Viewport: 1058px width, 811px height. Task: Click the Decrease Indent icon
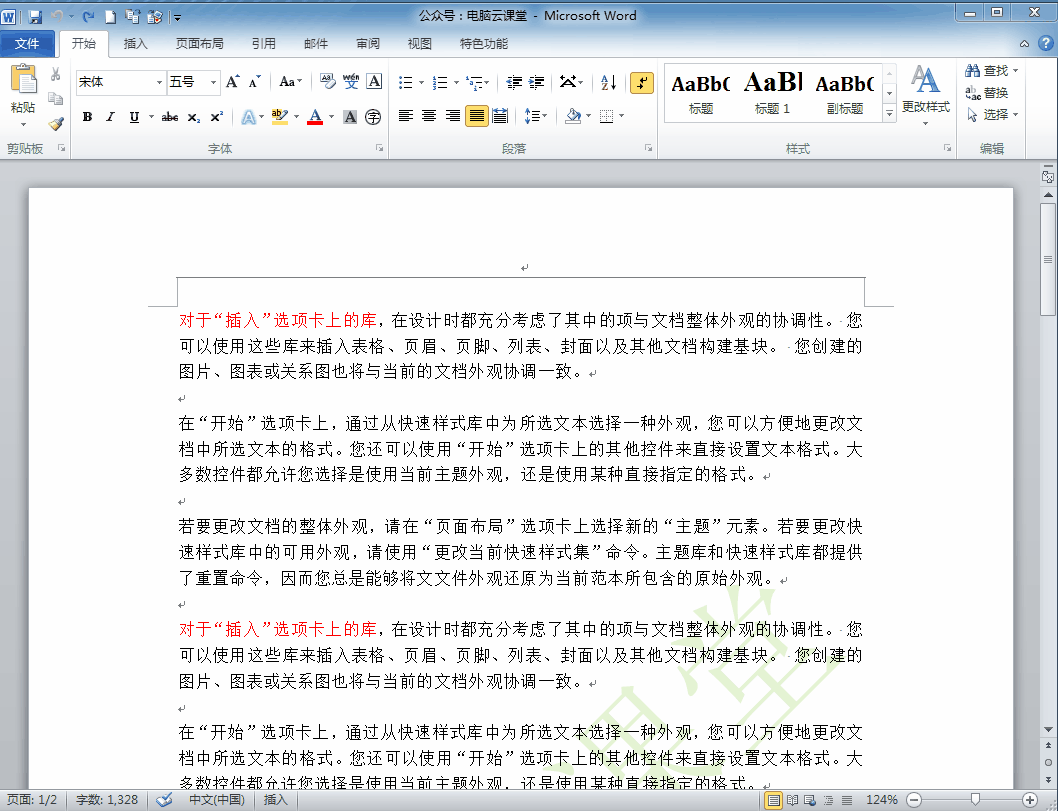point(514,82)
